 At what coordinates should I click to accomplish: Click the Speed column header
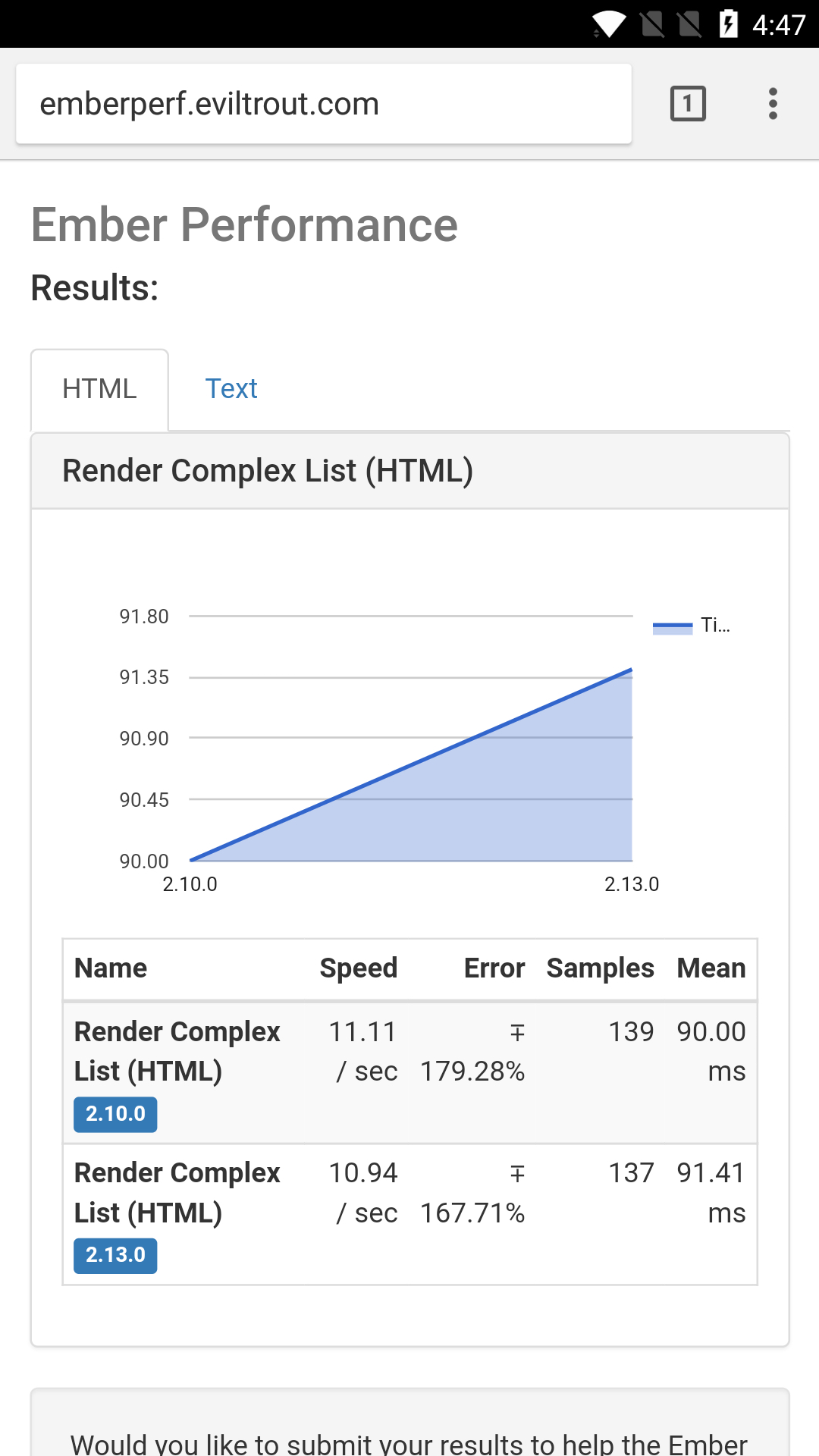[358, 968]
